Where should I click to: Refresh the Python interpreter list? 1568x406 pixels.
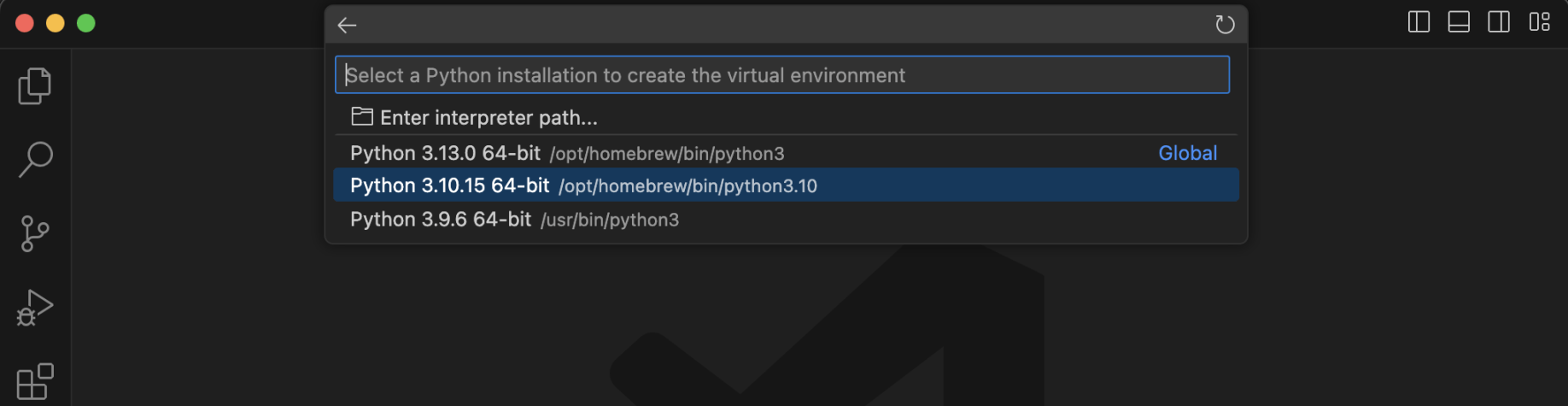coord(1225,25)
